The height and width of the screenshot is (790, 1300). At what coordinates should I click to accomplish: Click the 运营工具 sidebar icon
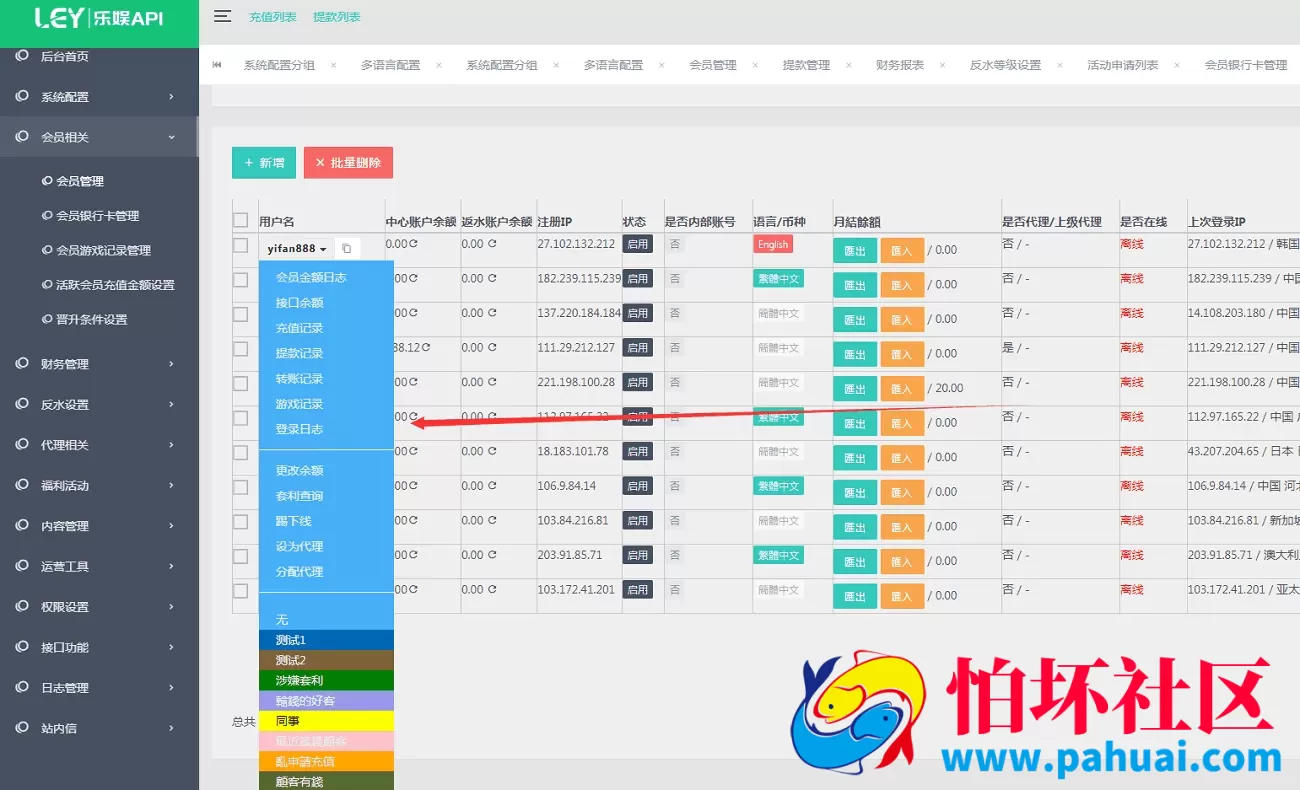pyautogui.click(x=22, y=566)
